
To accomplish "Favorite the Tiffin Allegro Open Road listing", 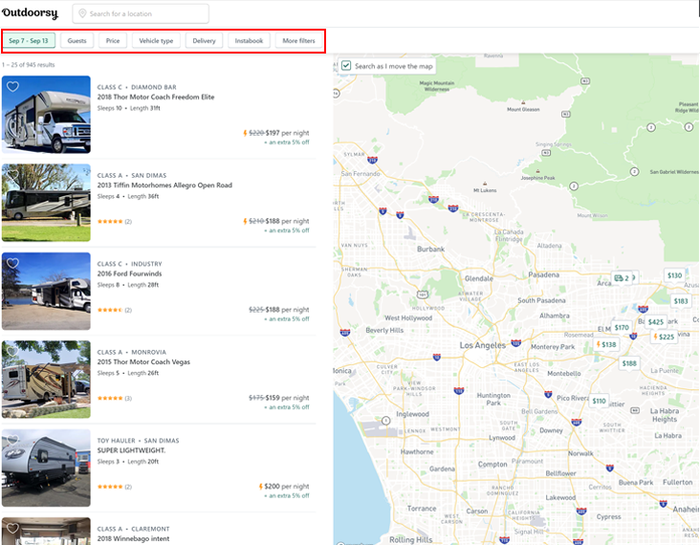I will click(12, 175).
